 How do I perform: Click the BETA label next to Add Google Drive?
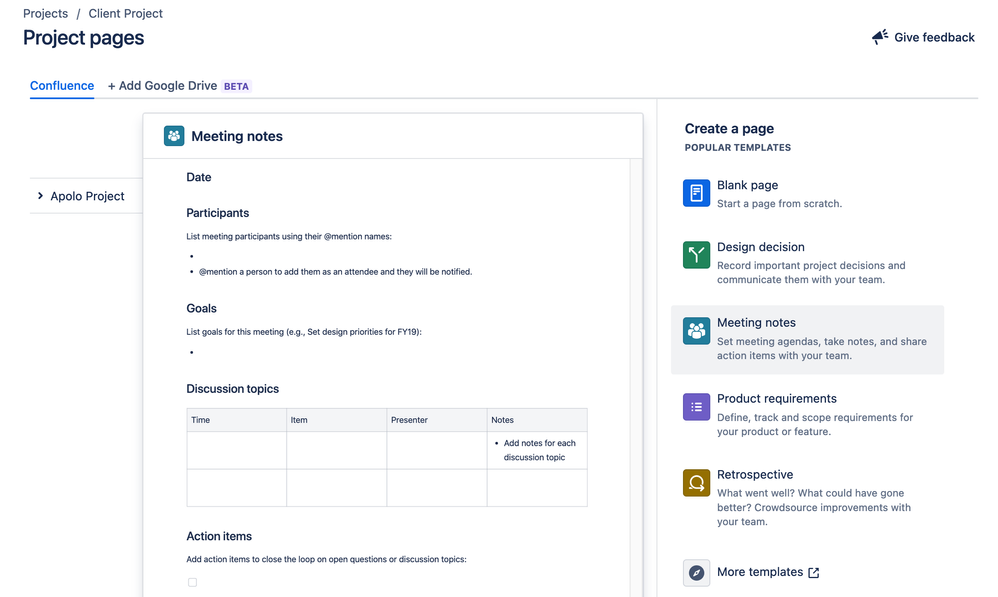click(x=236, y=86)
